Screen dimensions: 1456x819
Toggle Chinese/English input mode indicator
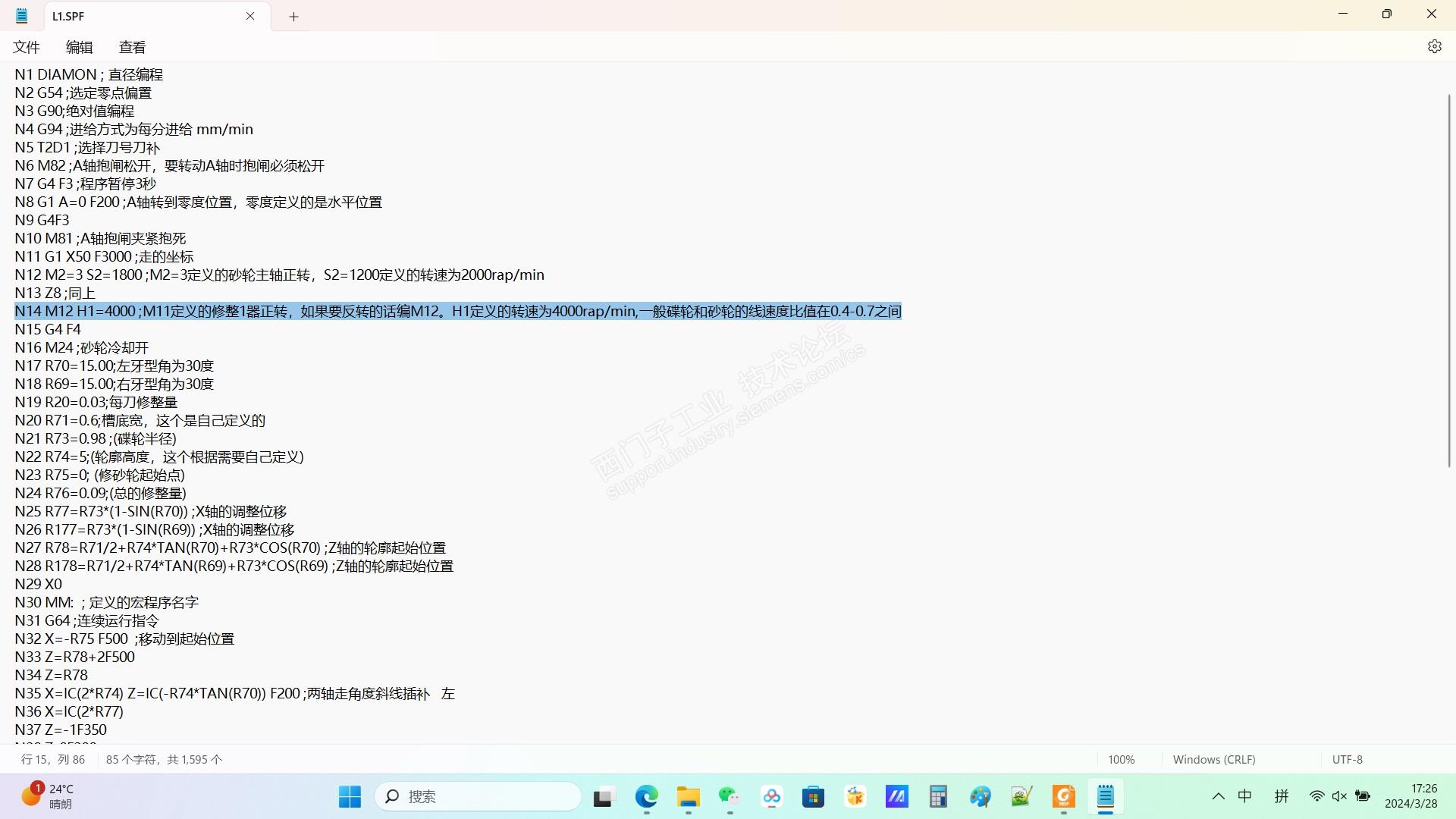pos(1245,796)
